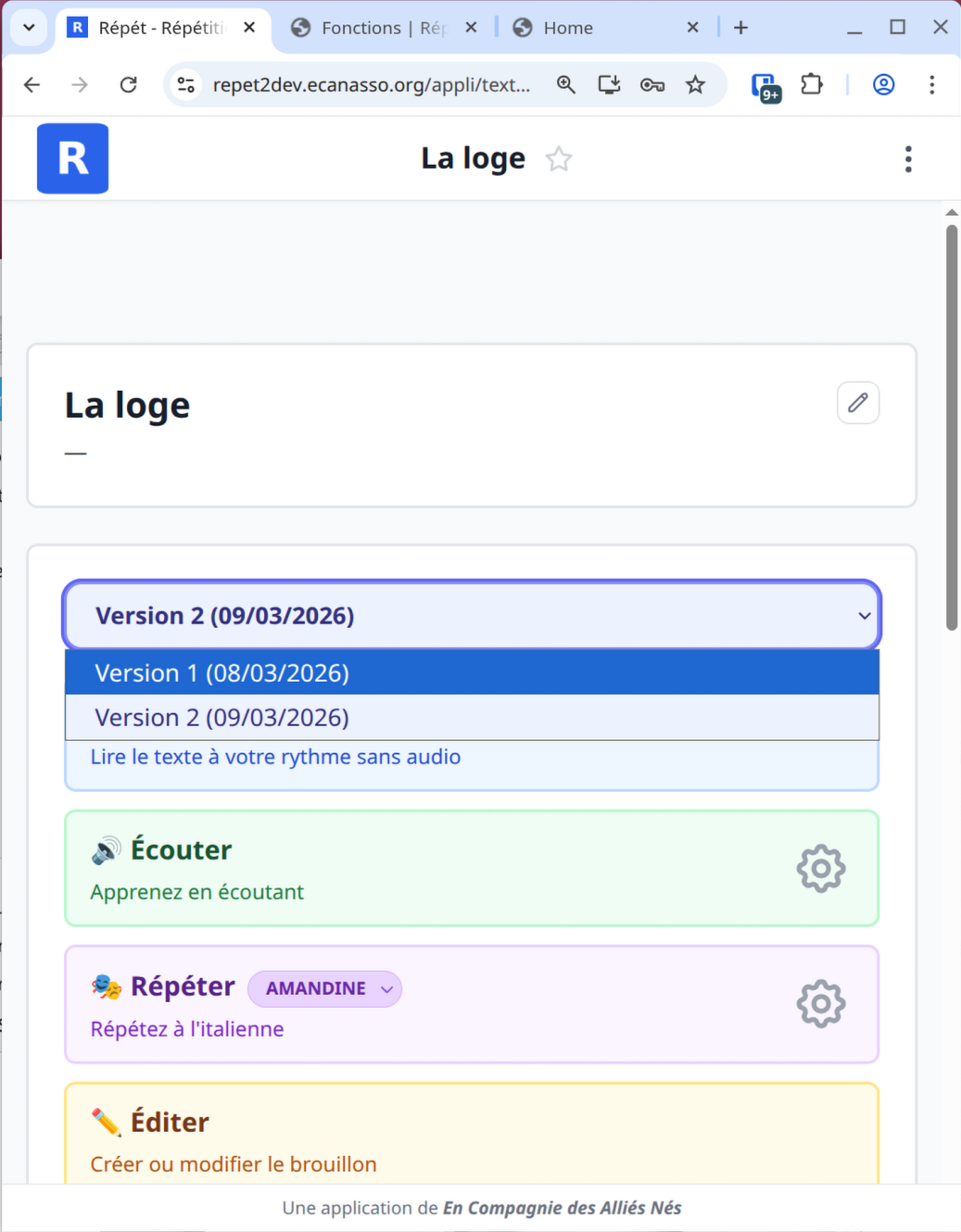Screen dimensions: 961x1232
Task: Open the Extensions puzzle menu
Action: click(x=812, y=85)
